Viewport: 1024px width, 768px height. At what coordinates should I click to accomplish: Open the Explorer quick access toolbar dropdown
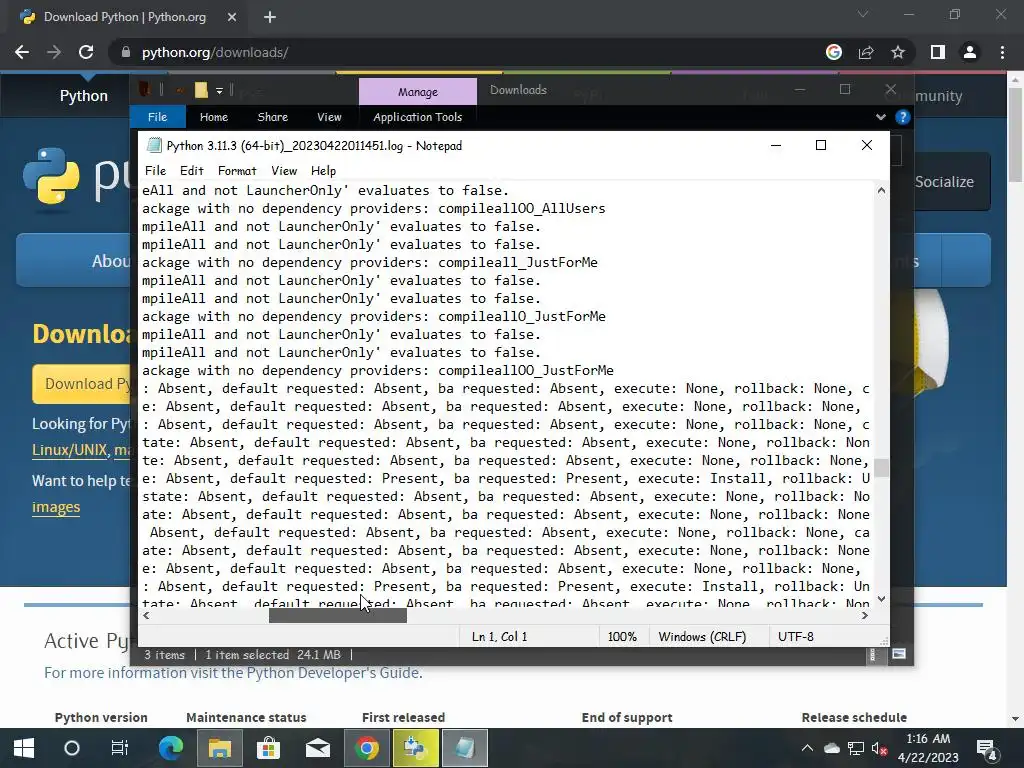pyautogui.click(x=219, y=90)
